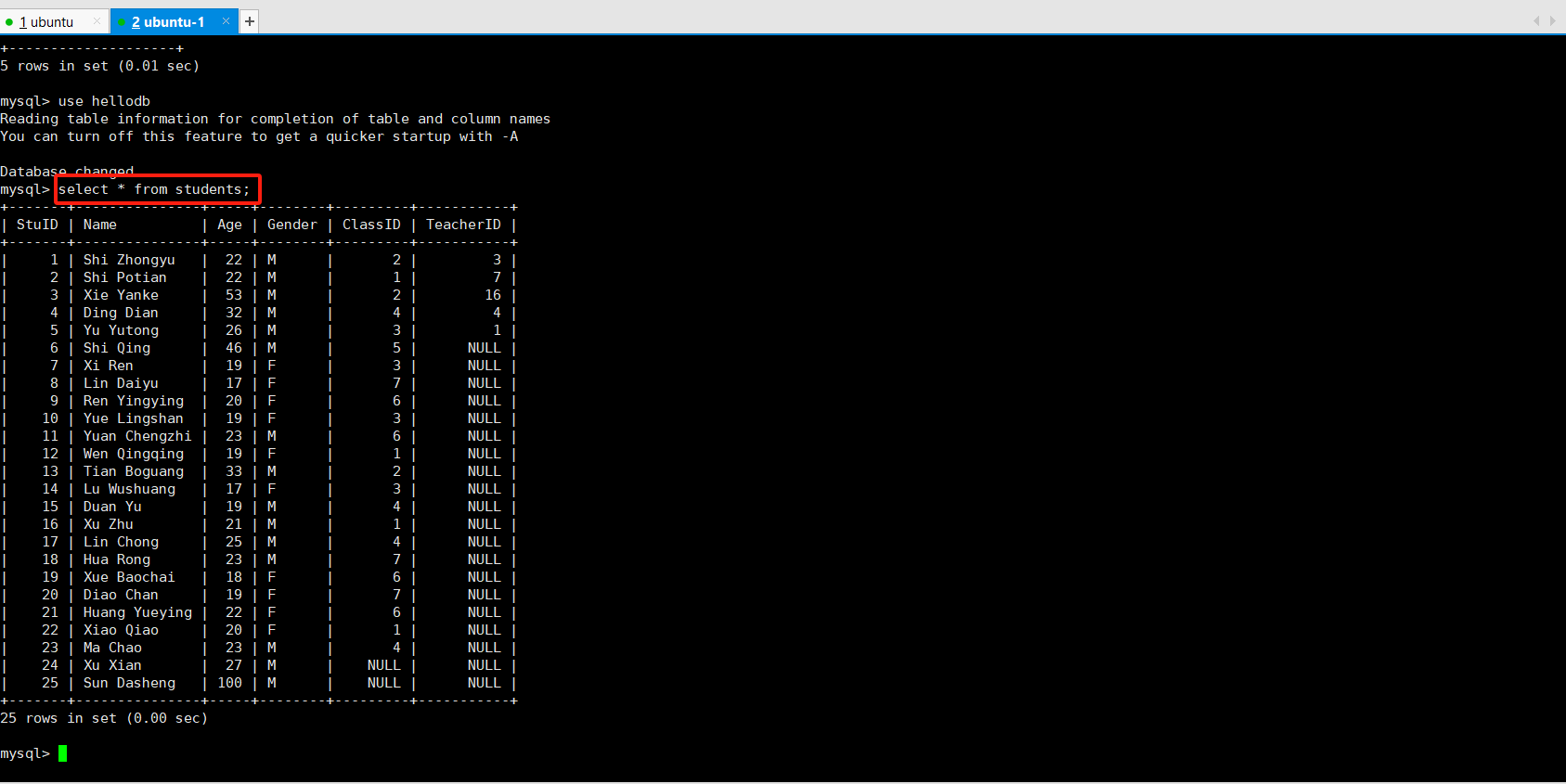Click the name "Shi Potian"
This screenshot has height=784, width=1566.
point(125,277)
